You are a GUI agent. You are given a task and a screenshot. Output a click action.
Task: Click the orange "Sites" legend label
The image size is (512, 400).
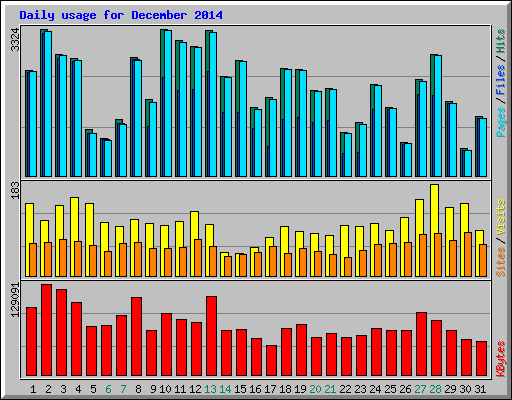point(500,262)
